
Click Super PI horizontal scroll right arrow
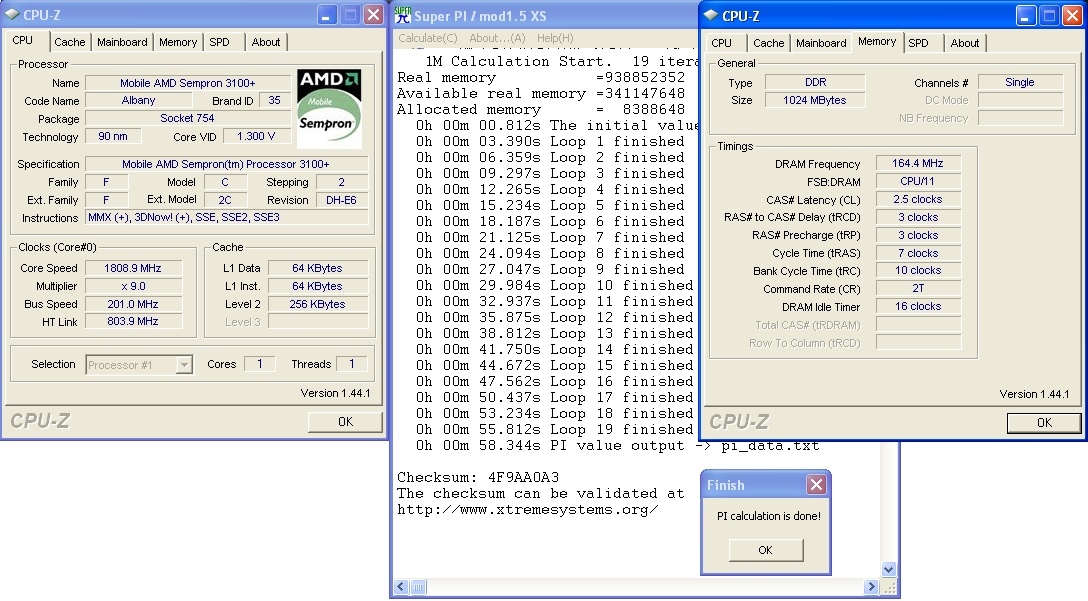872,587
